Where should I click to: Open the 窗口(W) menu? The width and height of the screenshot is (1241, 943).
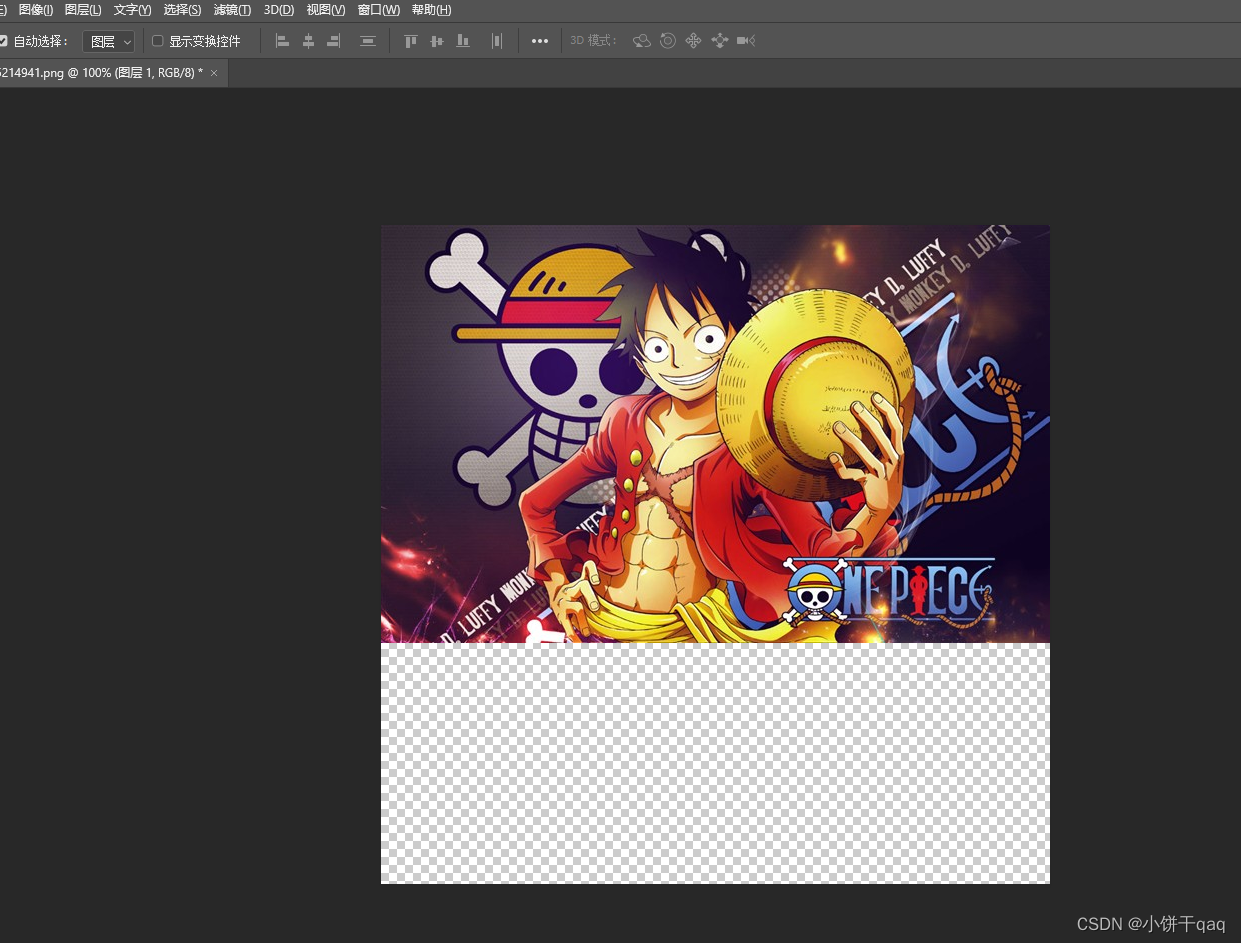[x=378, y=10]
